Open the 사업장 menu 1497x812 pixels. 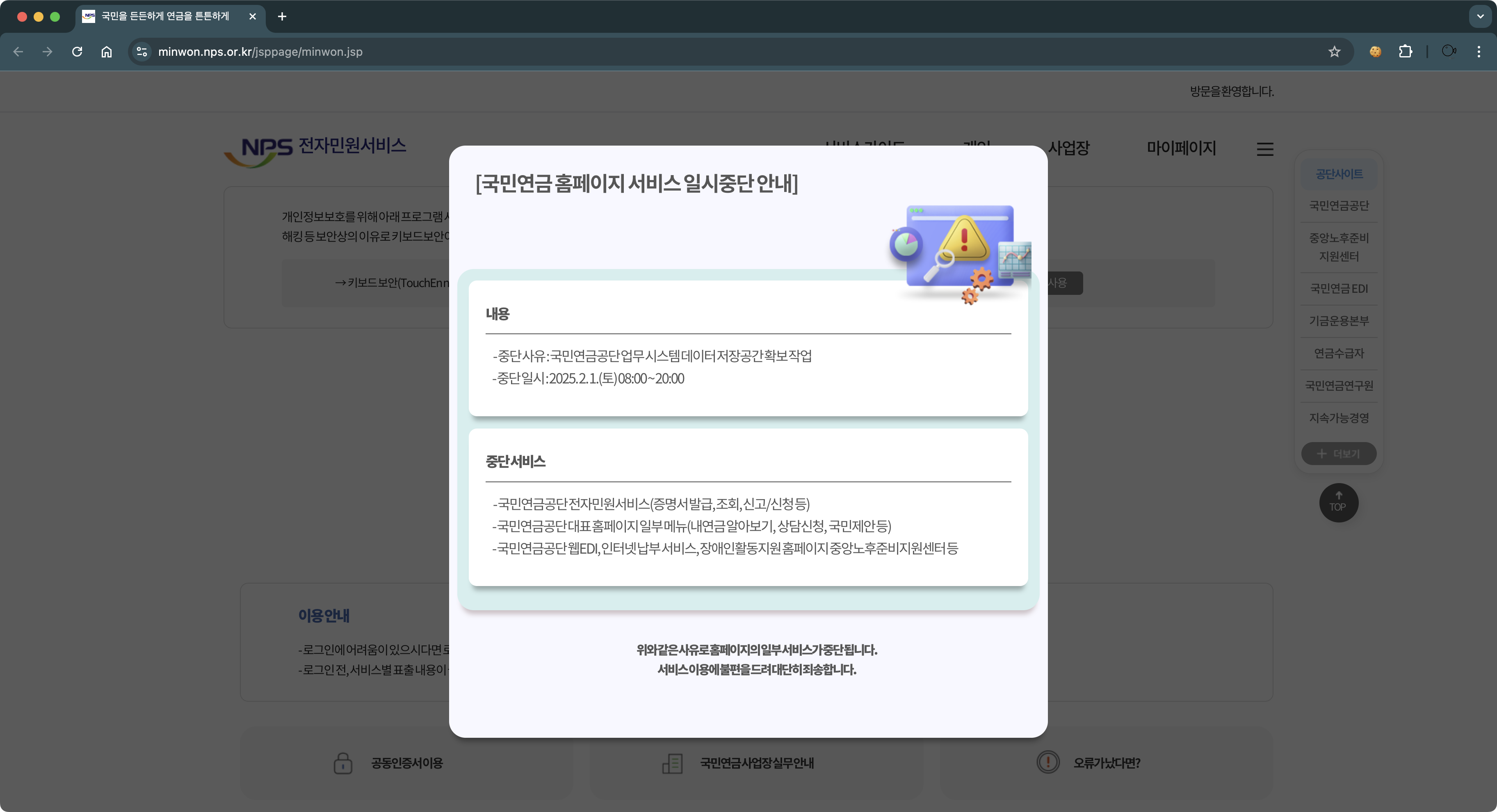pos(1069,148)
